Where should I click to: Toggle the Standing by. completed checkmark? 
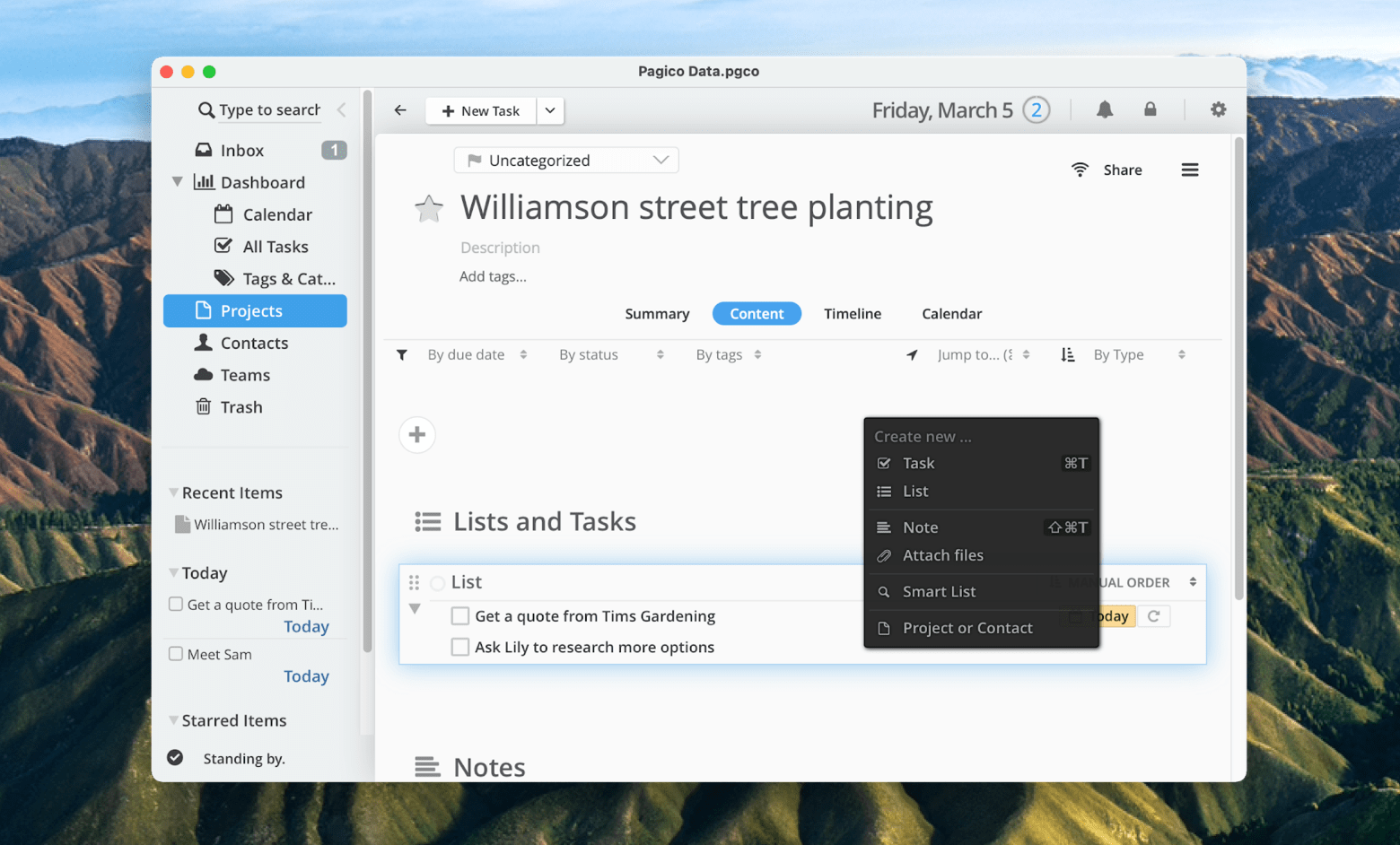[x=175, y=758]
